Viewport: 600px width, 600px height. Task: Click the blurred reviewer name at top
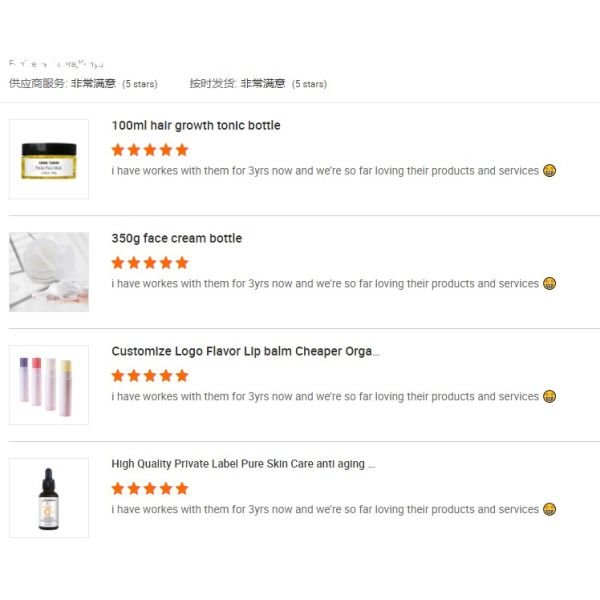tap(56, 64)
